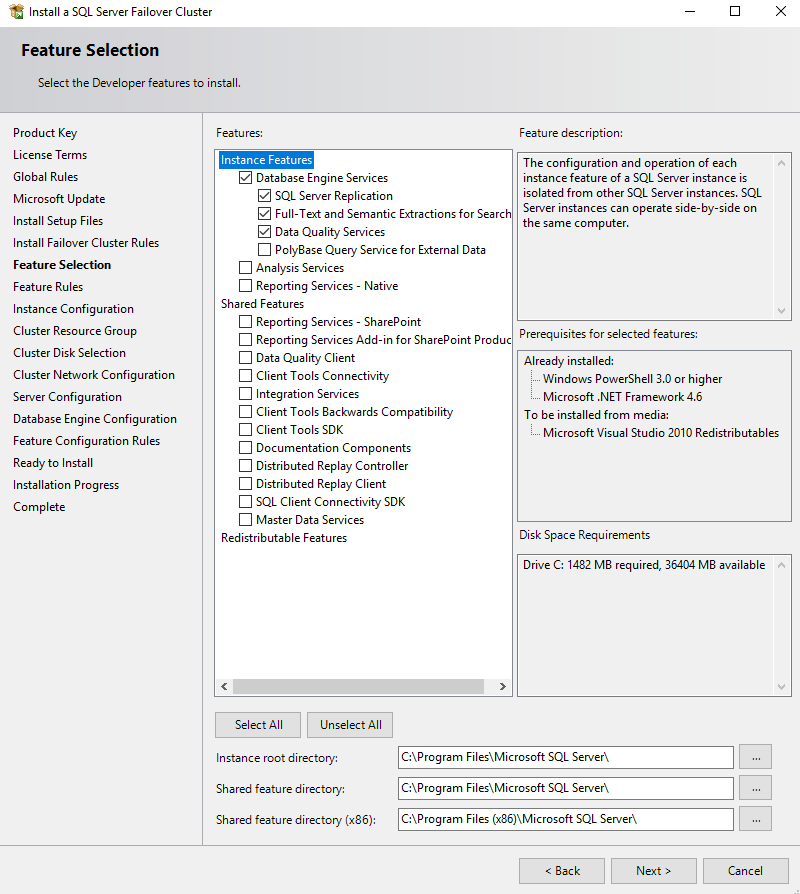The image size is (800, 894).
Task: Uncheck SQL Server Replication checkbox
Action: (264, 196)
